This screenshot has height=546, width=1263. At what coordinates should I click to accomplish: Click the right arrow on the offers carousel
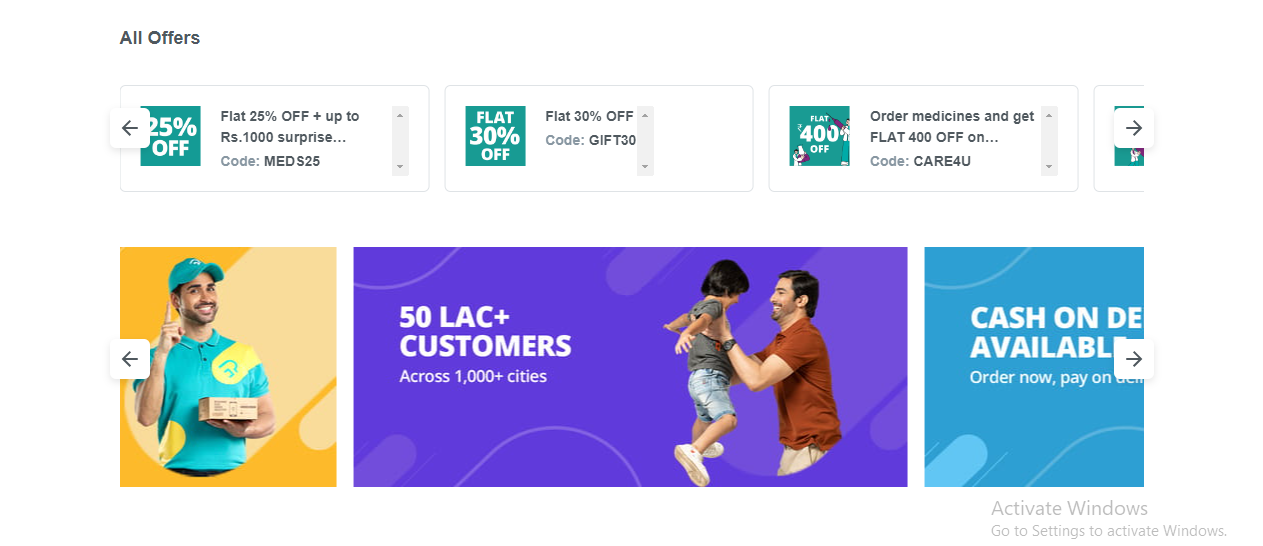(x=1133, y=128)
